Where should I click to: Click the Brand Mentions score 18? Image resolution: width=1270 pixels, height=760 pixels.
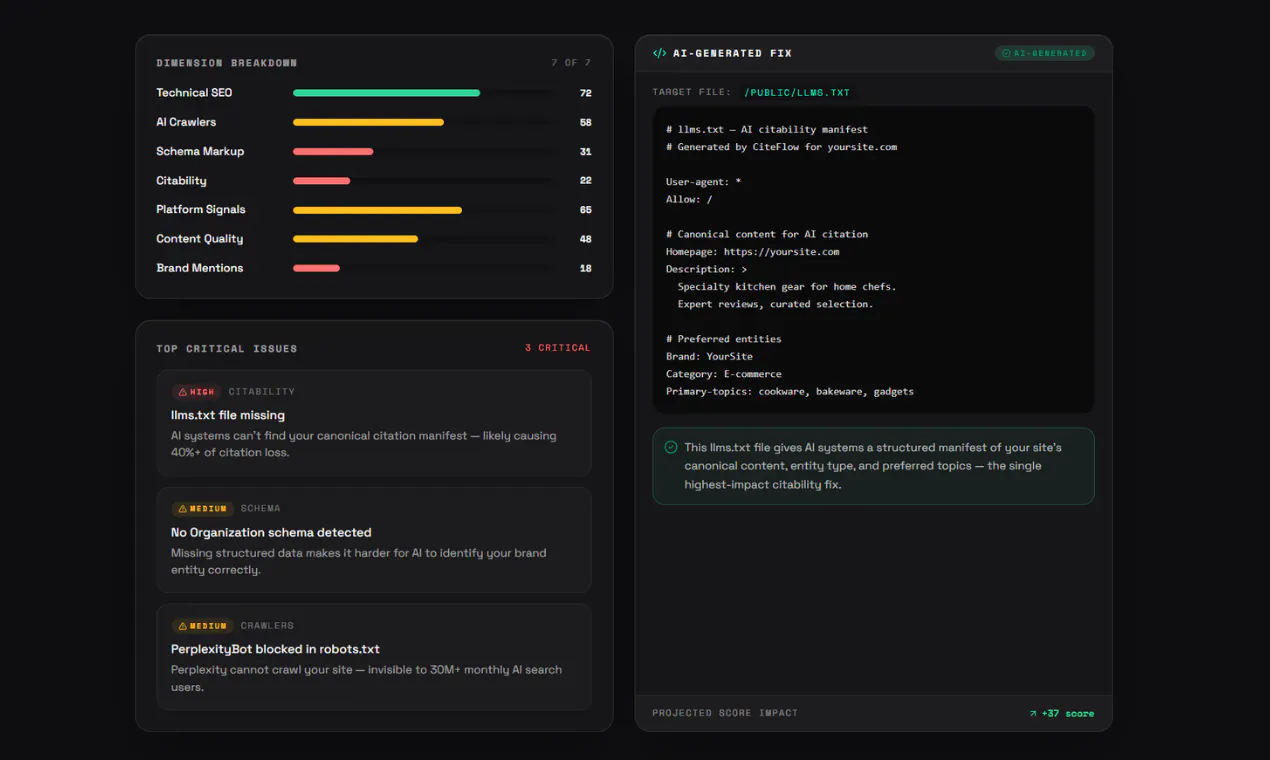tap(585, 268)
